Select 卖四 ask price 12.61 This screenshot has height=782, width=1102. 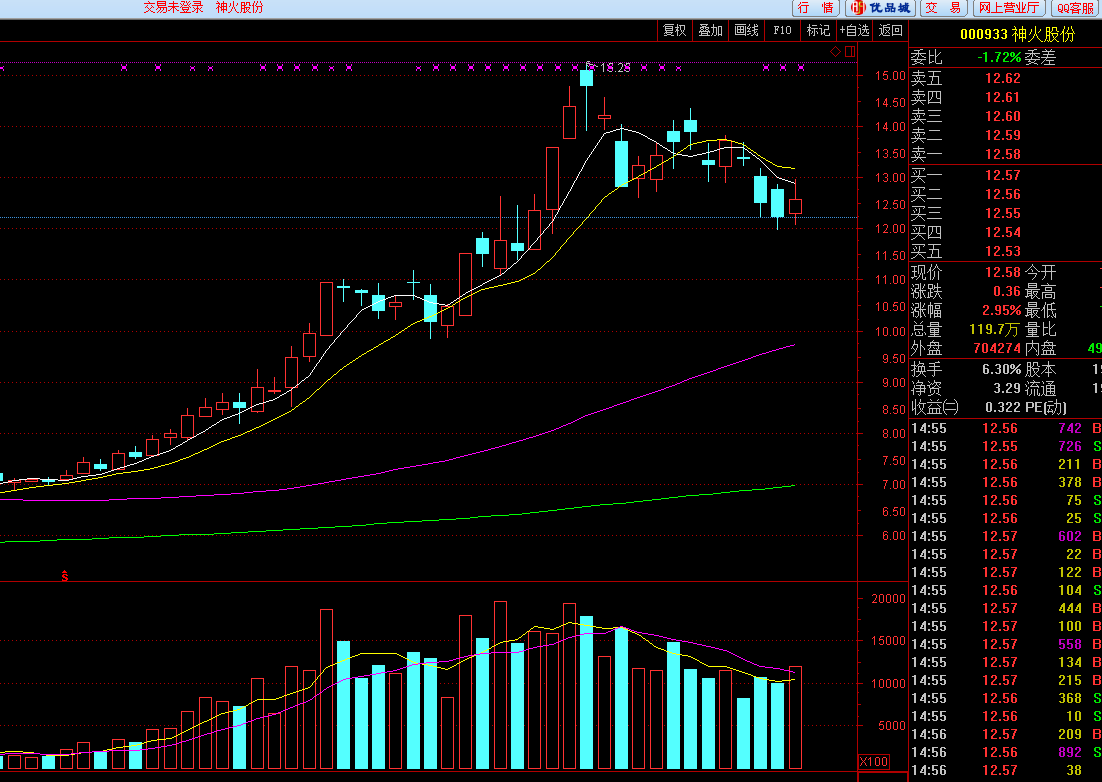point(1002,97)
